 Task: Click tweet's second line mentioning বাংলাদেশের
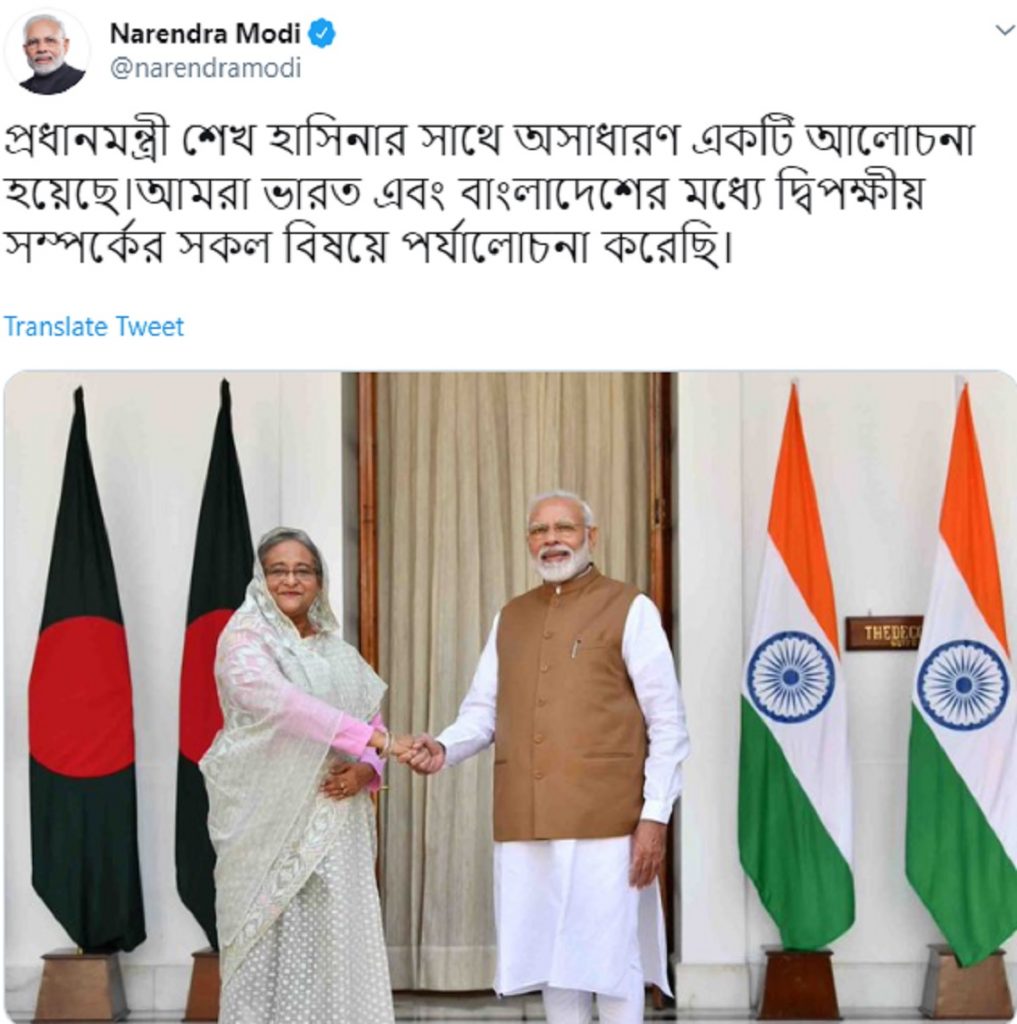coord(464,194)
